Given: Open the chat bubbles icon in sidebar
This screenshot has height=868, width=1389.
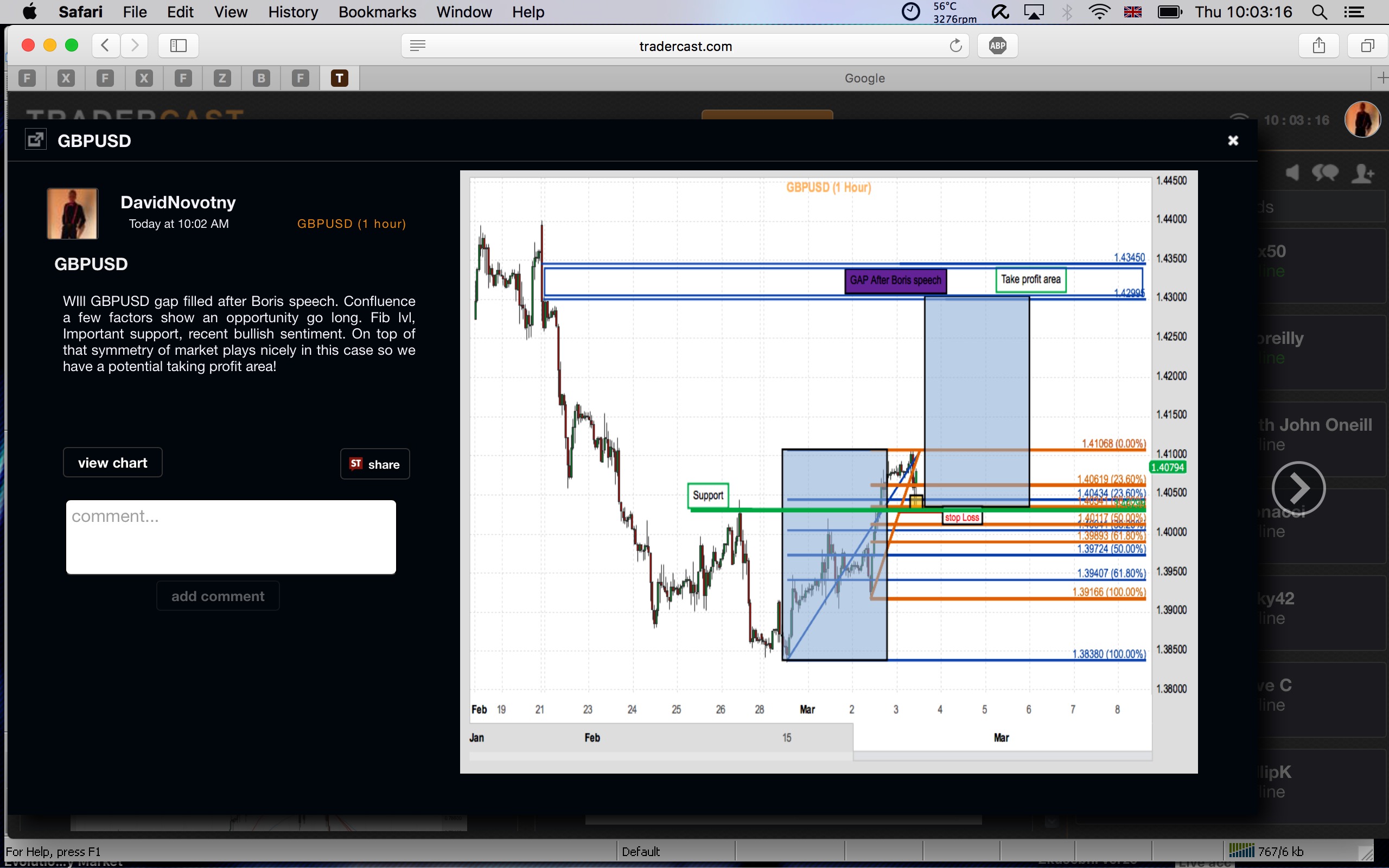Looking at the screenshot, I should pos(1325,172).
